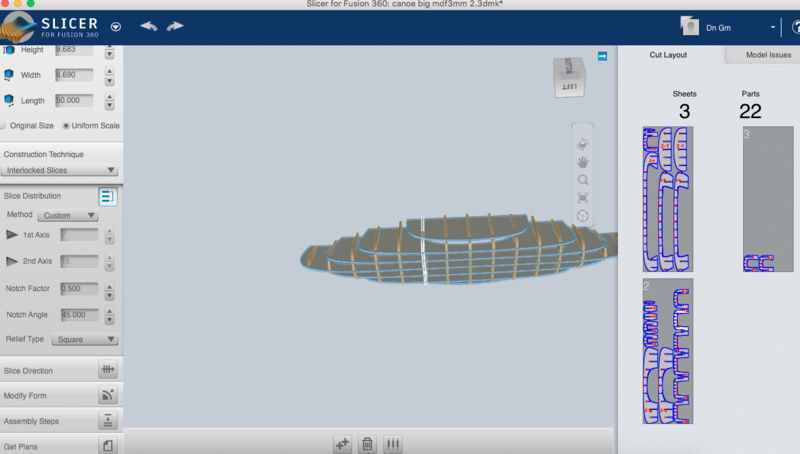The height and width of the screenshot is (454, 800).
Task: Edit the Notch Angle field 45.000
Action: click(x=79, y=315)
